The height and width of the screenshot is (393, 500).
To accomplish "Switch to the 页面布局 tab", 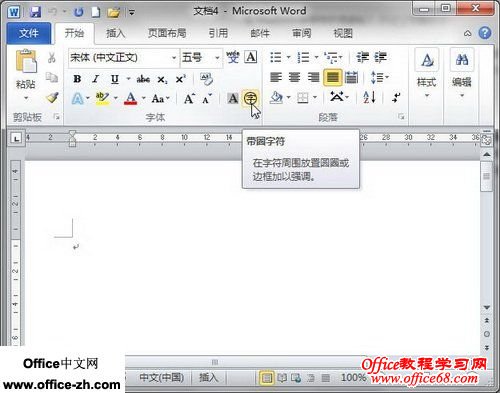I will tap(167, 33).
